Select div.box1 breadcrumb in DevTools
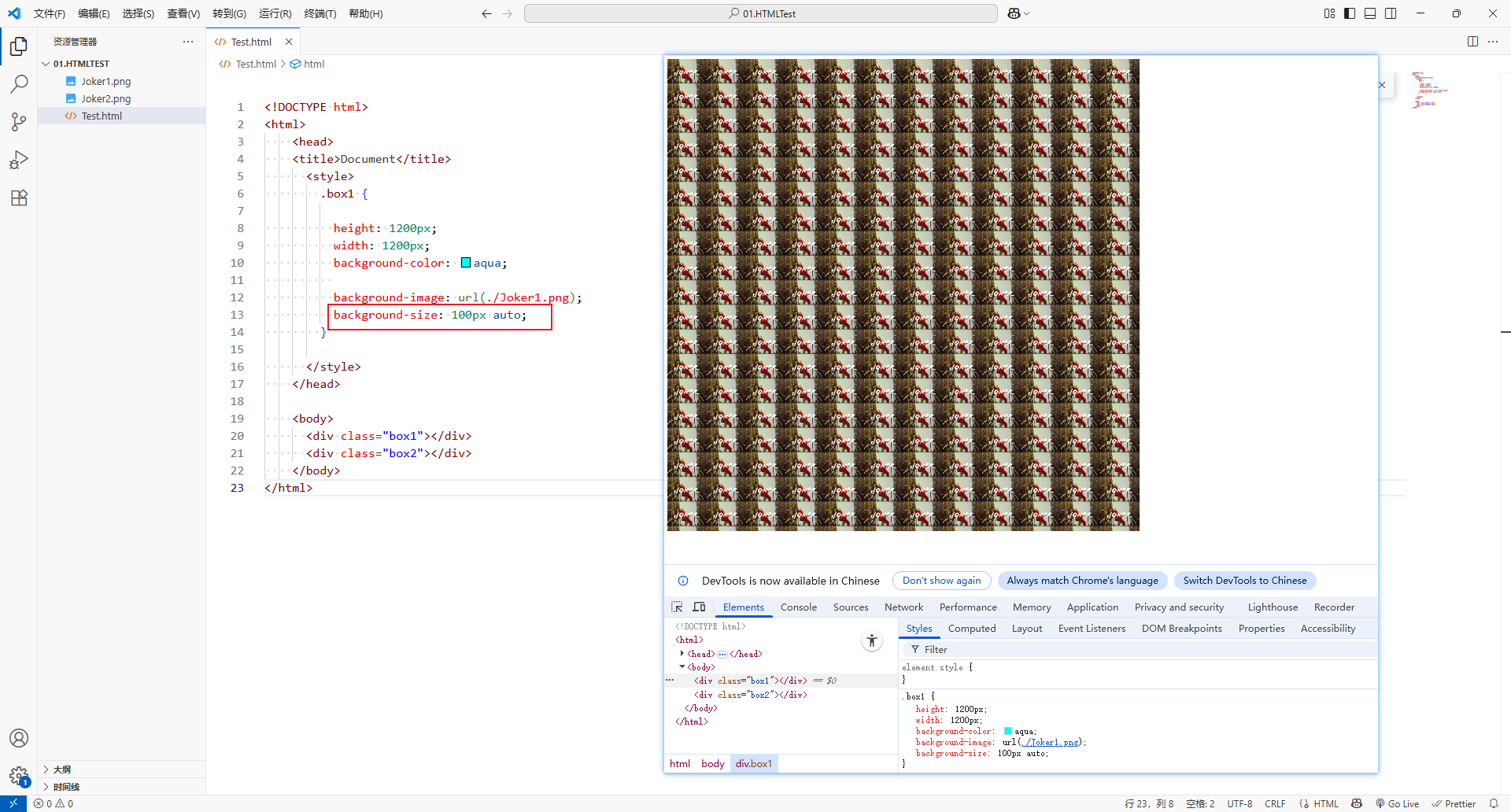Screen dimensions: 1511x812 click(754, 763)
